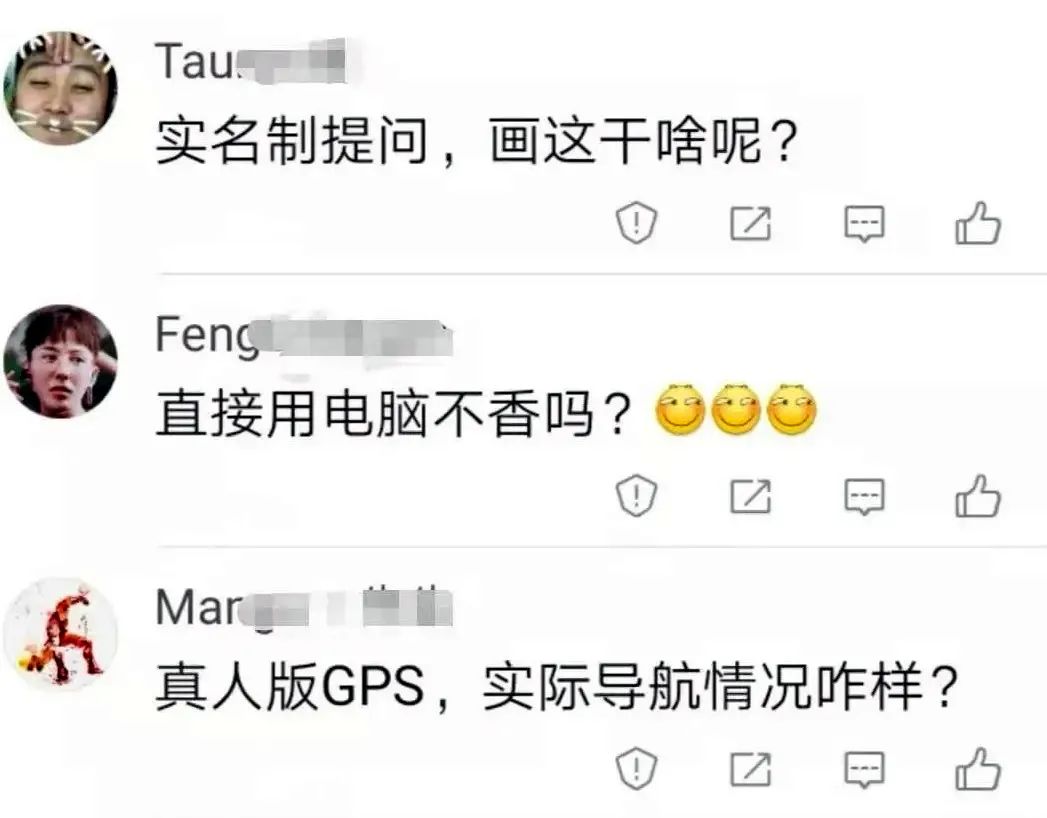Open the Mar user's running figure avatar
Image resolution: width=1047 pixels, height=818 pixels.
coord(60,634)
